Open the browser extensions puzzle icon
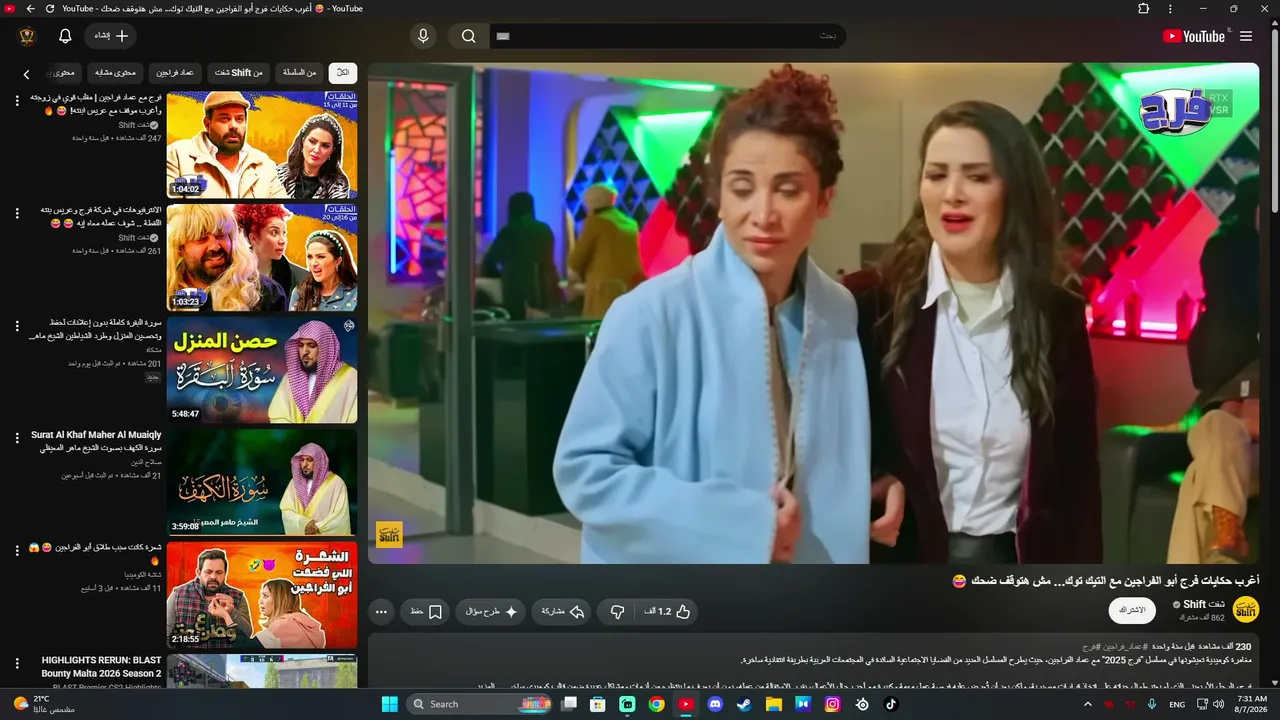 point(1144,8)
